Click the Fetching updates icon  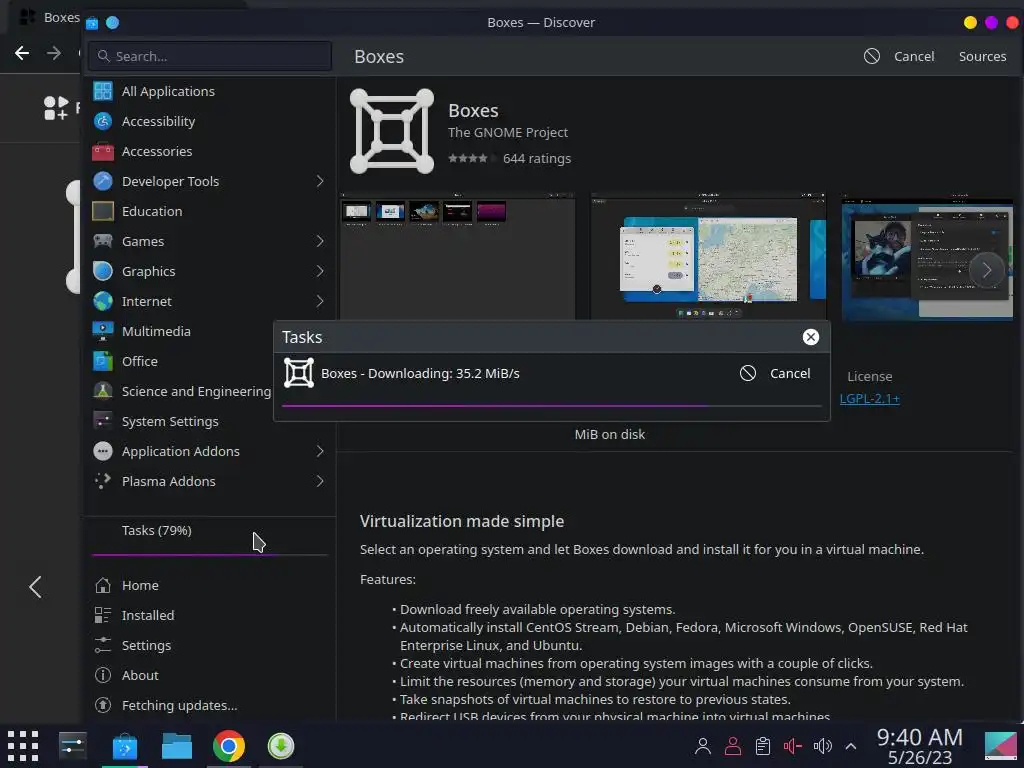click(x=103, y=705)
